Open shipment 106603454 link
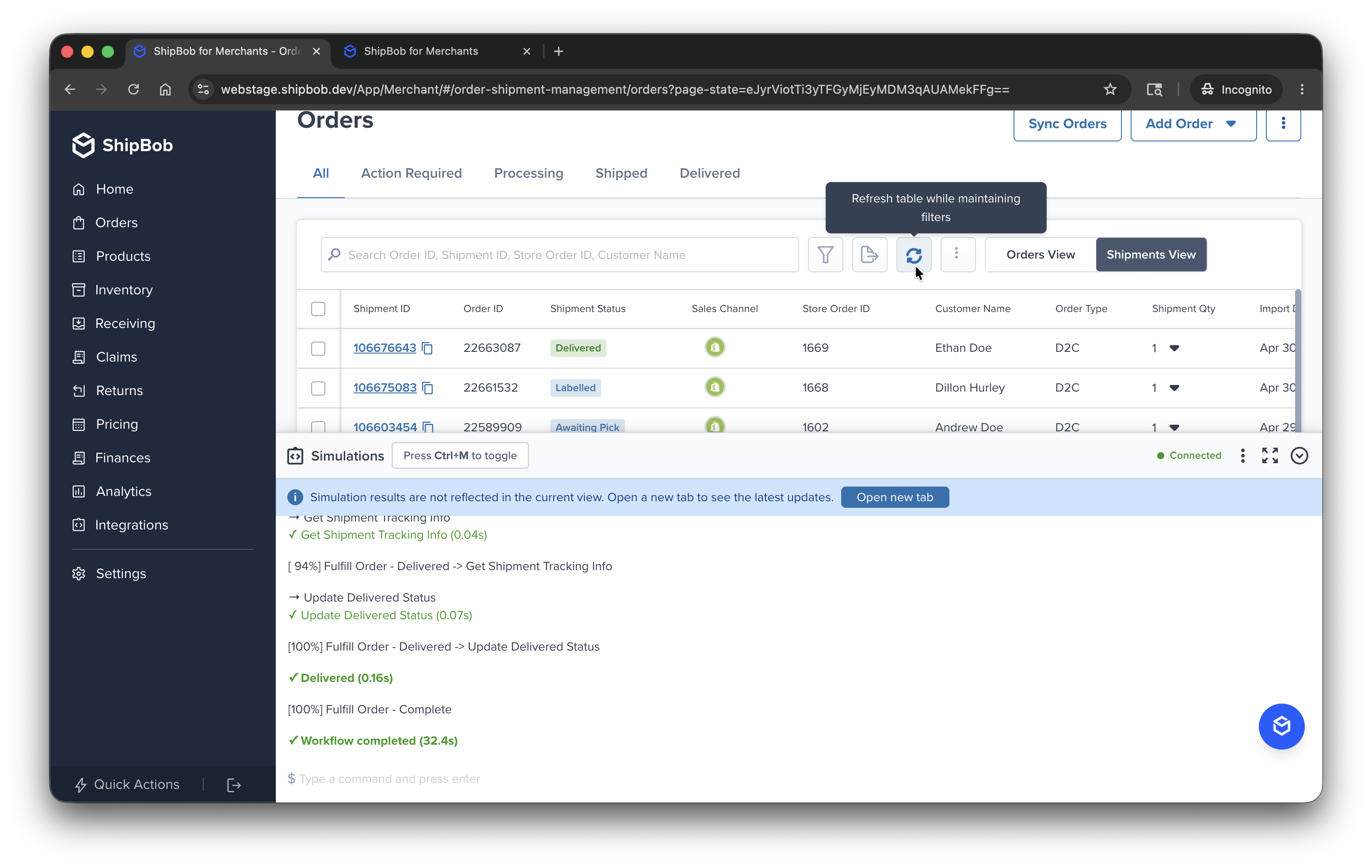The height and width of the screenshot is (868, 1372). pos(385,427)
